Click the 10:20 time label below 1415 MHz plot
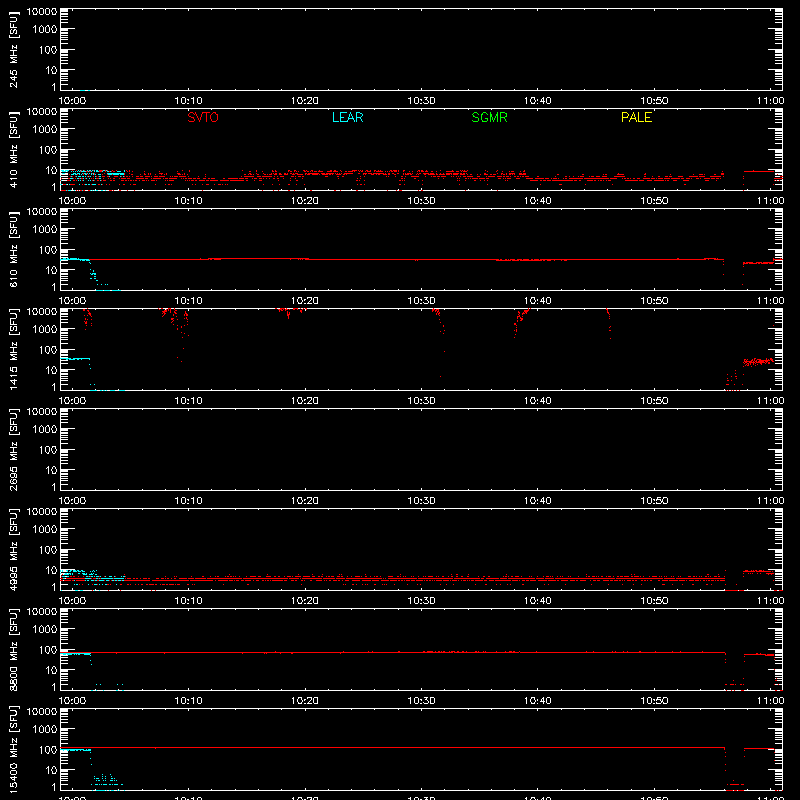This screenshot has width=800, height=800. 305,401
